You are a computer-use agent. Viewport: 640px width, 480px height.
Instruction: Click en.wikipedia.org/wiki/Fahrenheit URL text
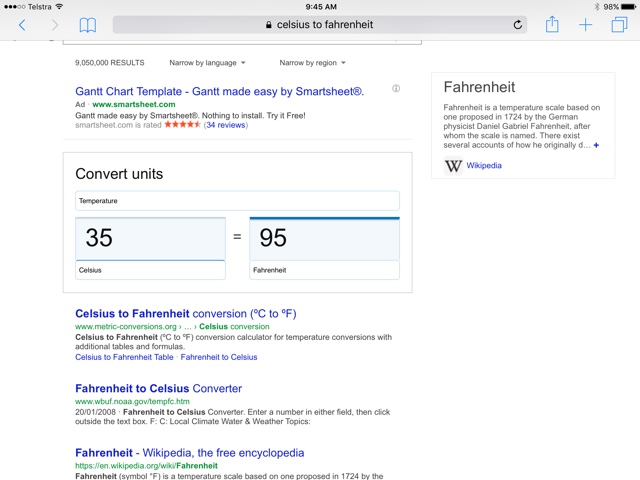(x=146, y=466)
